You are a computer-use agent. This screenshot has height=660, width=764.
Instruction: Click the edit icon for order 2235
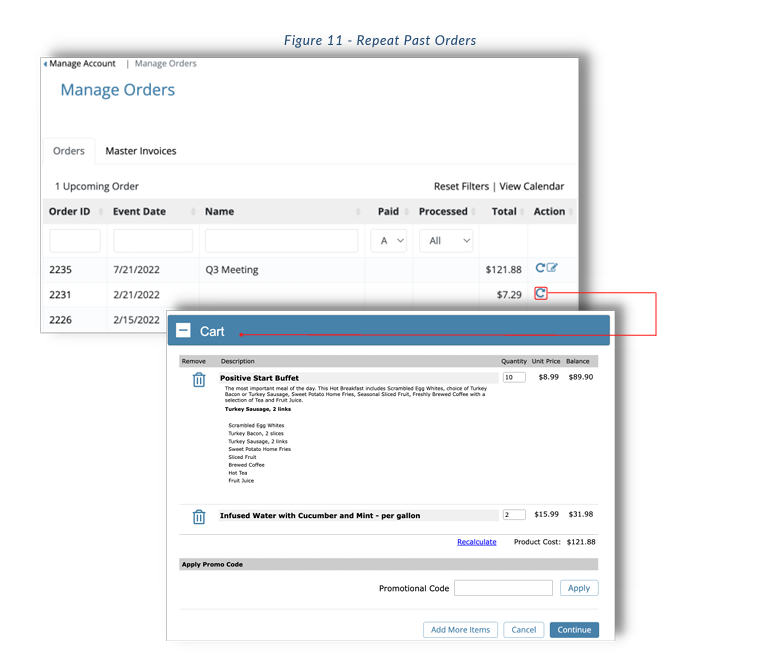(x=552, y=267)
